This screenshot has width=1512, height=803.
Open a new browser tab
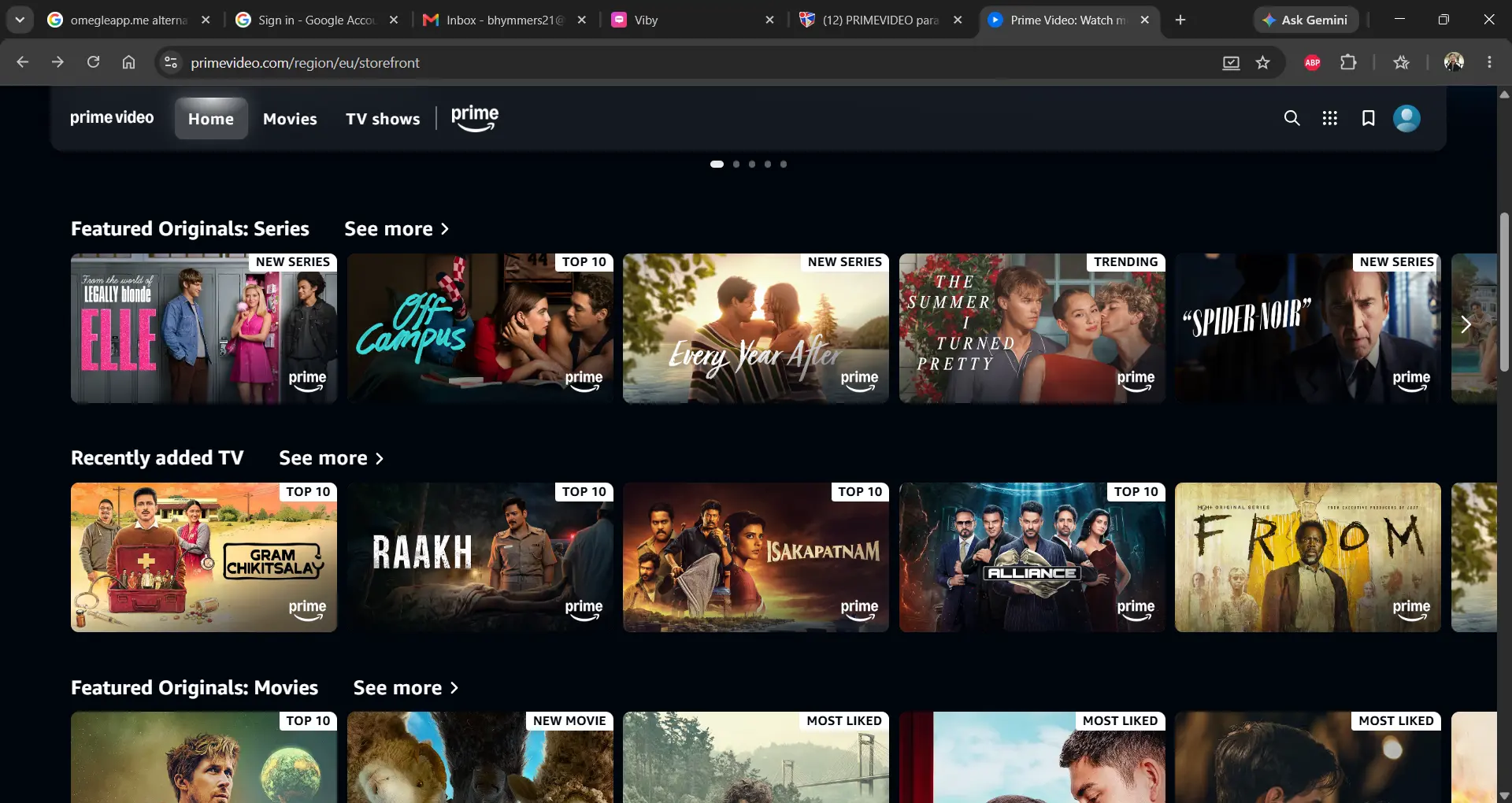pos(1180,20)
